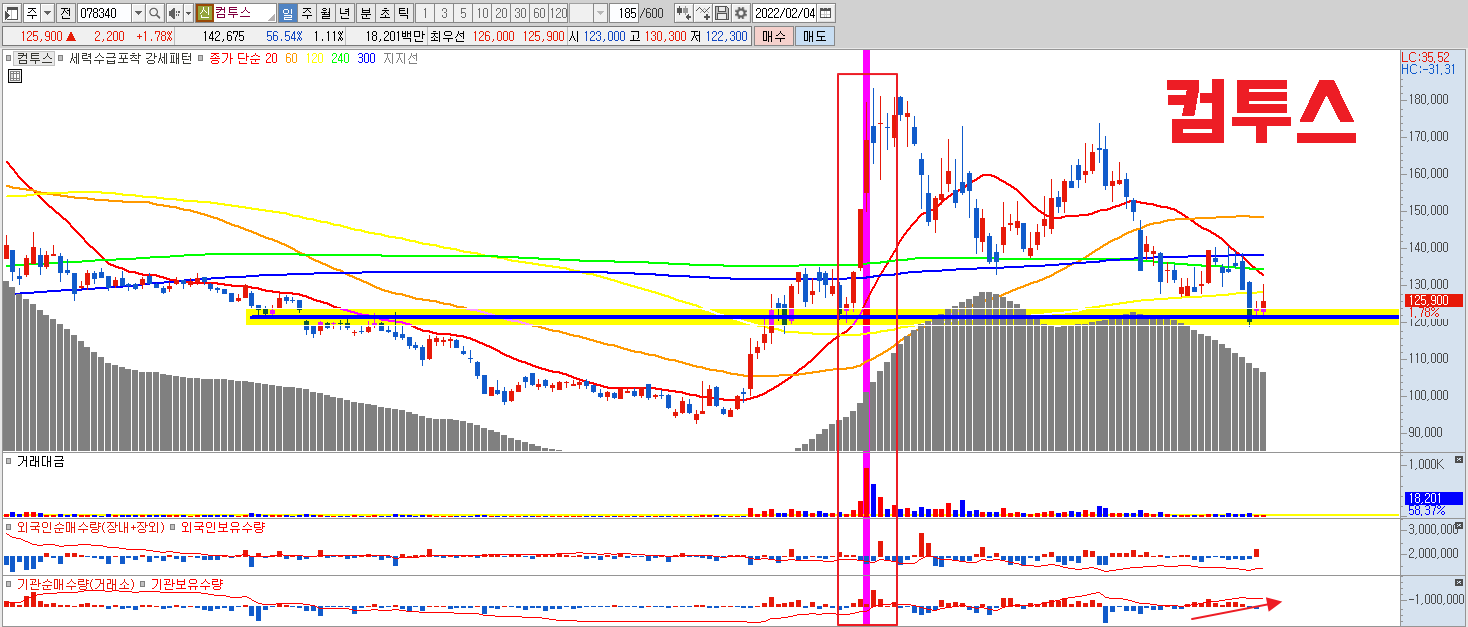Screen dimensions: 1468x627
Task: Click the line chart tools icon
Action: point(703,13)
